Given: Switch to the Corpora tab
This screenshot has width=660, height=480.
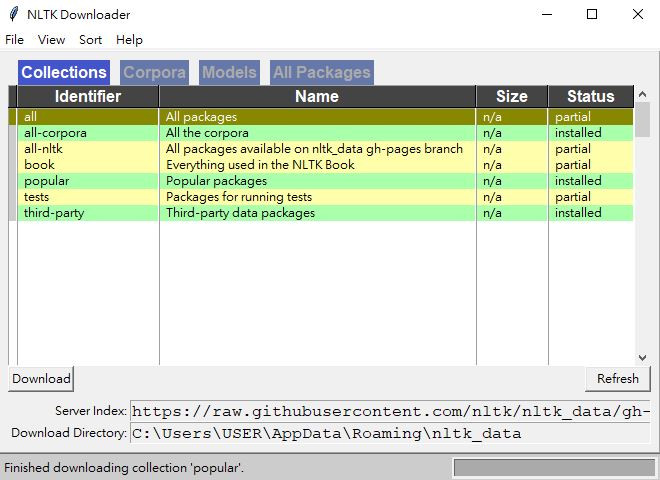Looking at the screenshot, I should point(154,72).
